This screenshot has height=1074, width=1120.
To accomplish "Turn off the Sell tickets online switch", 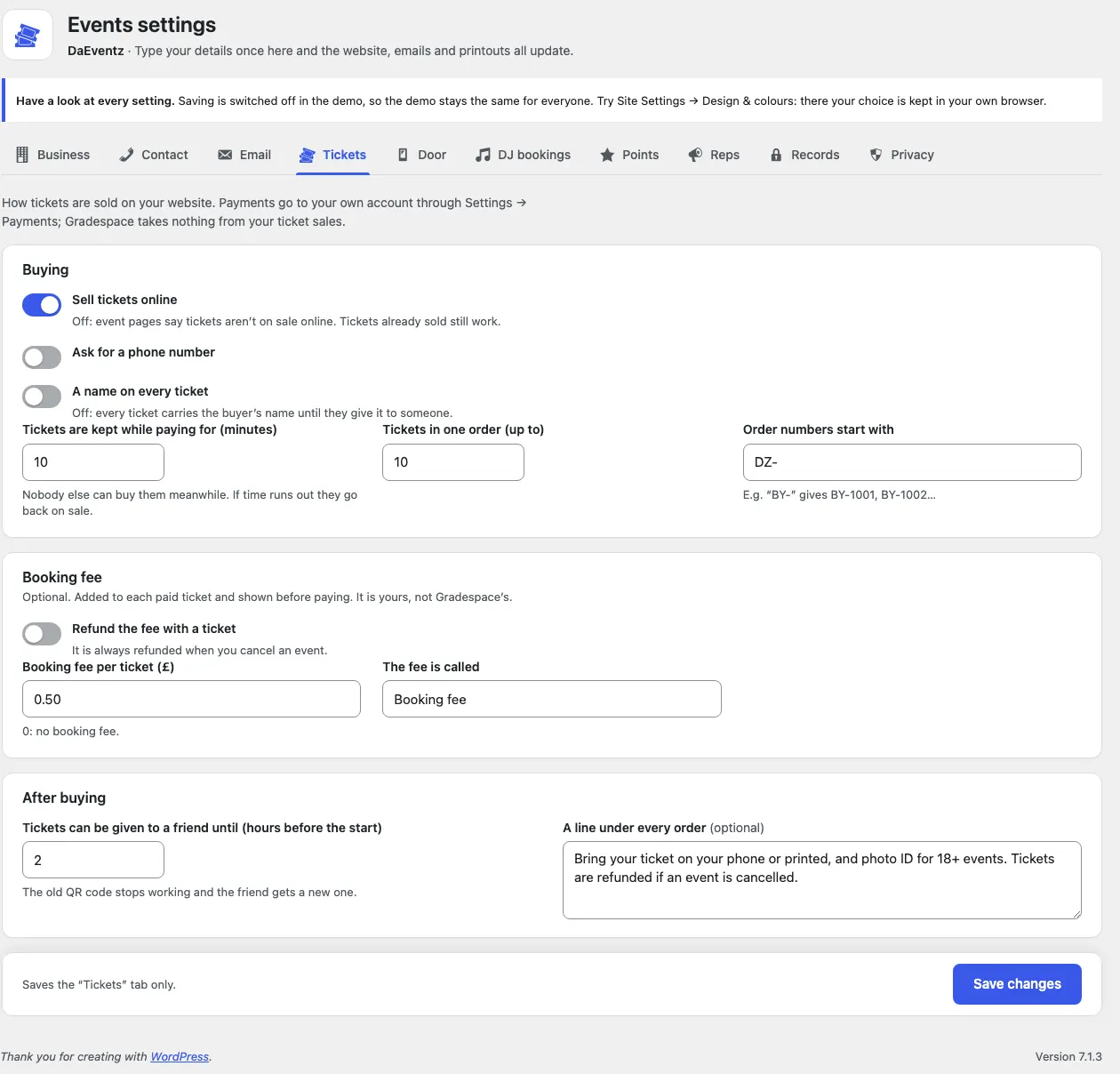I will pyautogui.click(x=42, y=305).
